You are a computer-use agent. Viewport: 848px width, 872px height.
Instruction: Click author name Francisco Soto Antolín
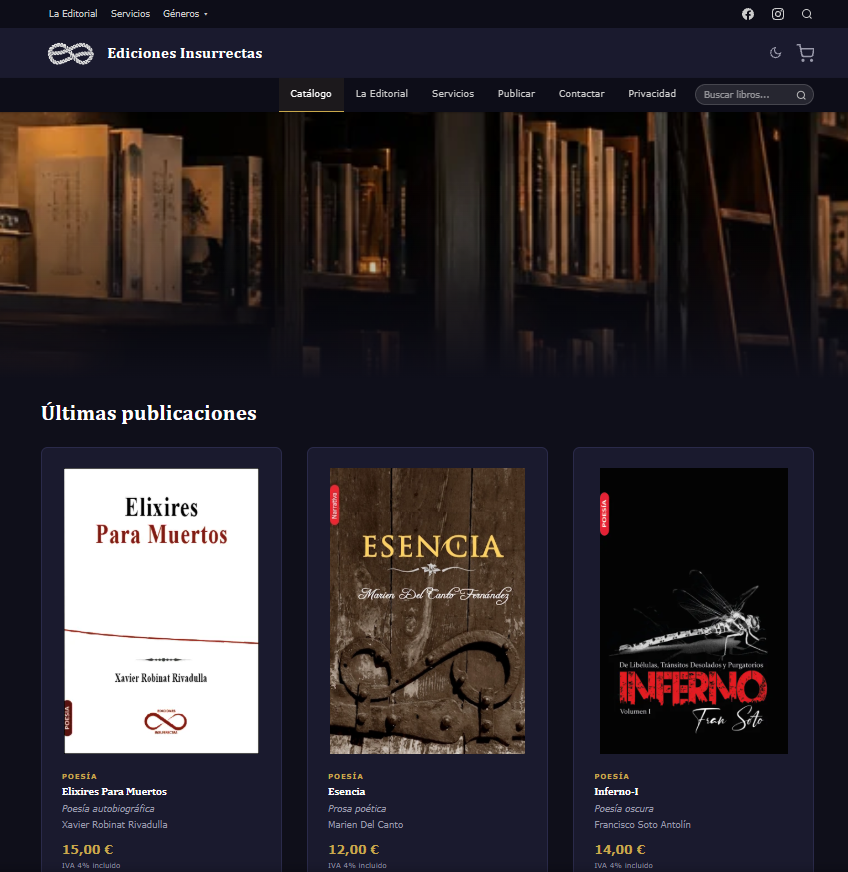642,825
